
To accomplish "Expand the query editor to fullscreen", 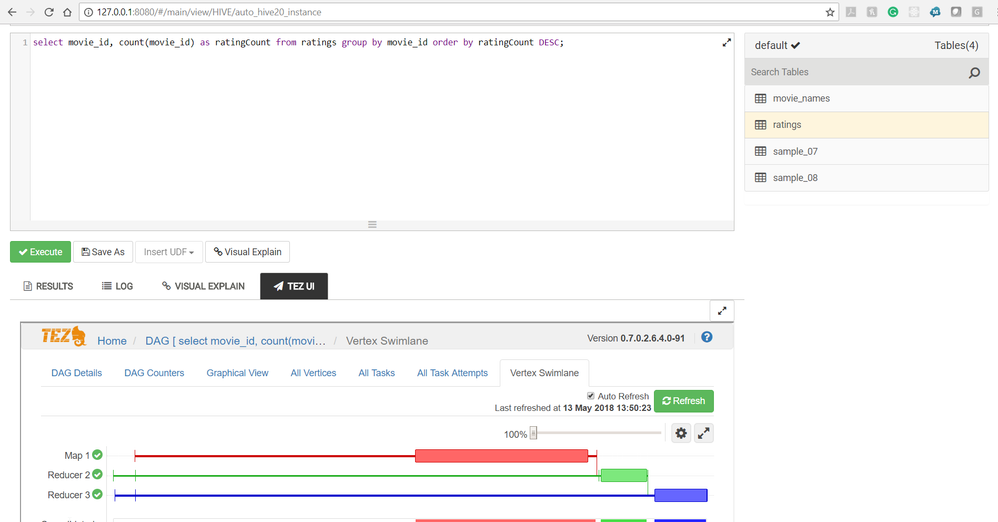I will tap(726, 43).
